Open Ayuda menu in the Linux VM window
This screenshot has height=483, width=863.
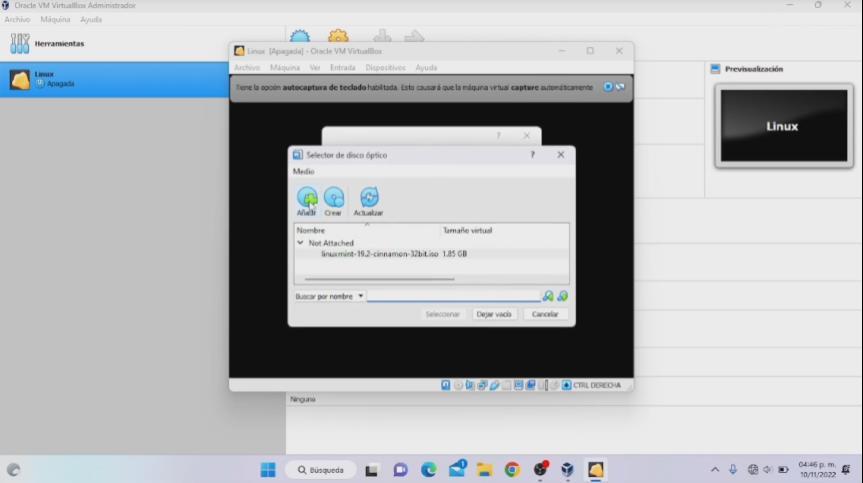pyautogui.click(x=426, y=68)
